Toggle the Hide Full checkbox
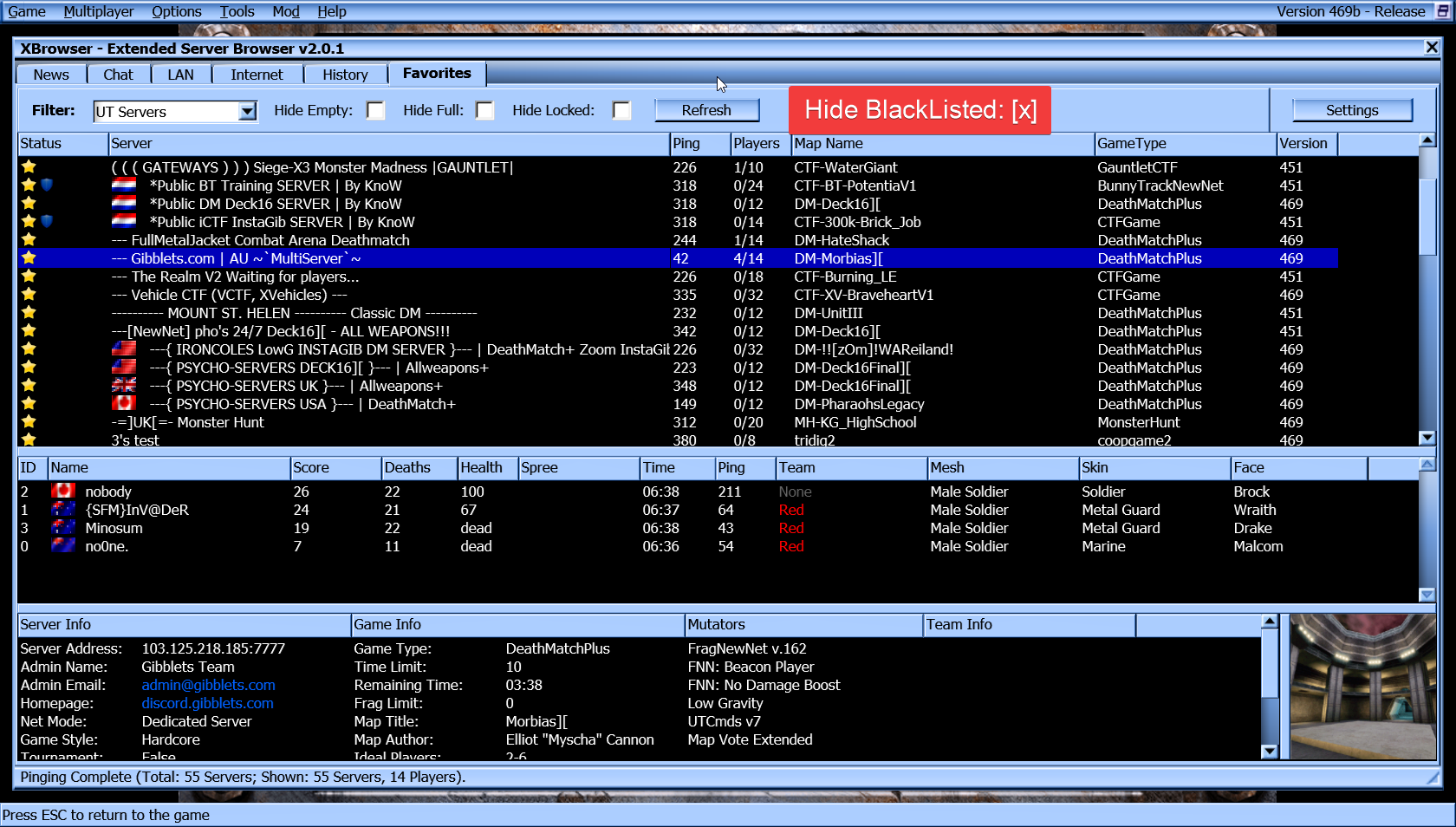 (484, 110)
